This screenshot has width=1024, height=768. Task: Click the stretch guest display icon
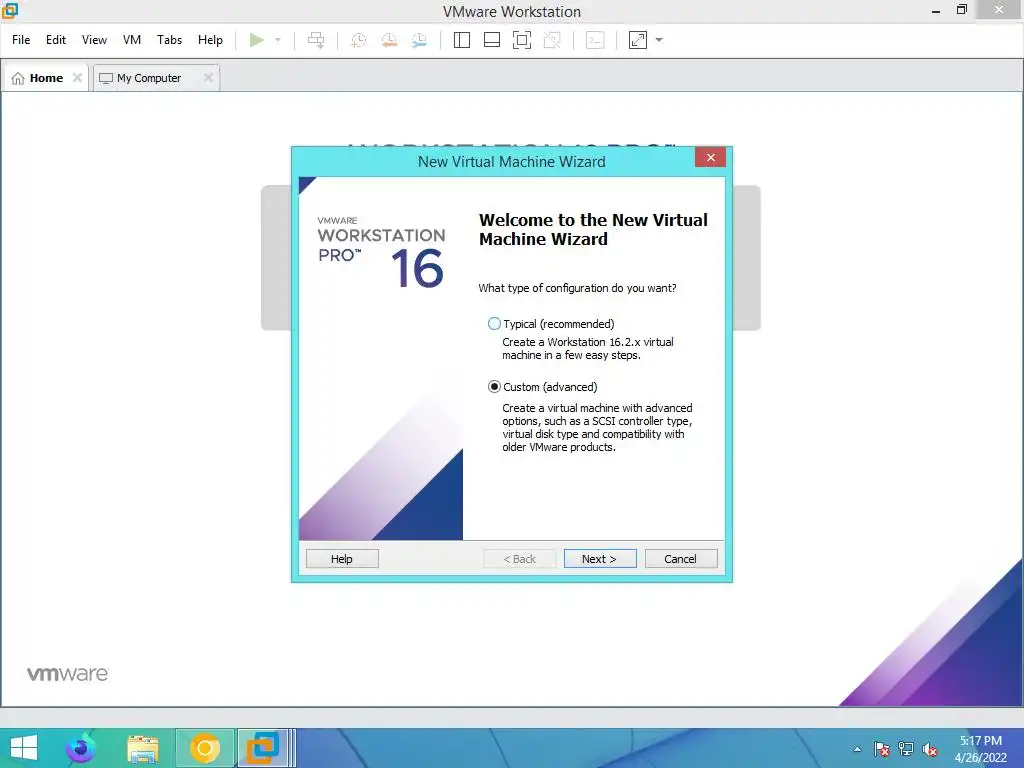pyautogui.click(x=637, y=40)
